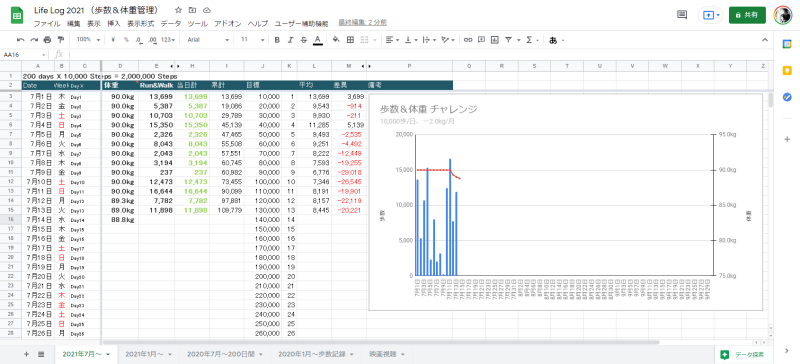Select the 歩数＆体重 チャレンジ chart
This screenshot has width=800, height=364.
[565, 202]
